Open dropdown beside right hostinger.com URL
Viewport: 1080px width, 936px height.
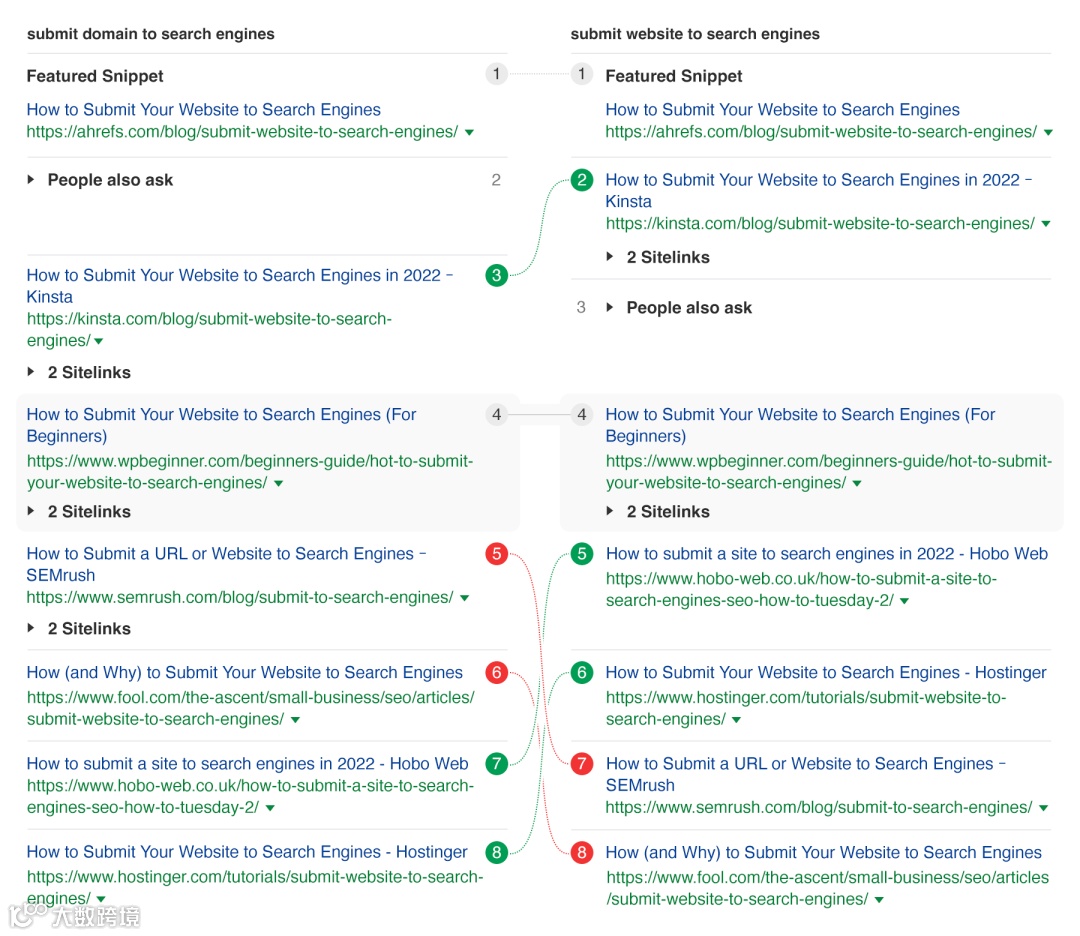736,720
